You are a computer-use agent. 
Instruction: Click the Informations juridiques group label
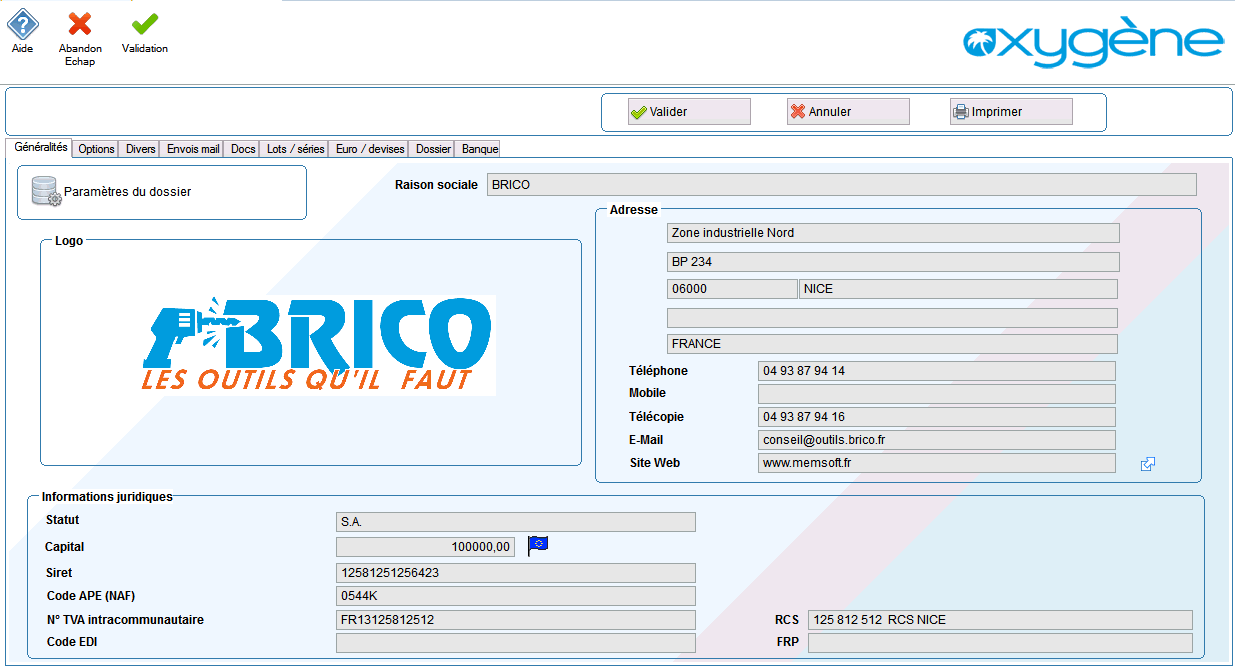(x=107, y=497)
